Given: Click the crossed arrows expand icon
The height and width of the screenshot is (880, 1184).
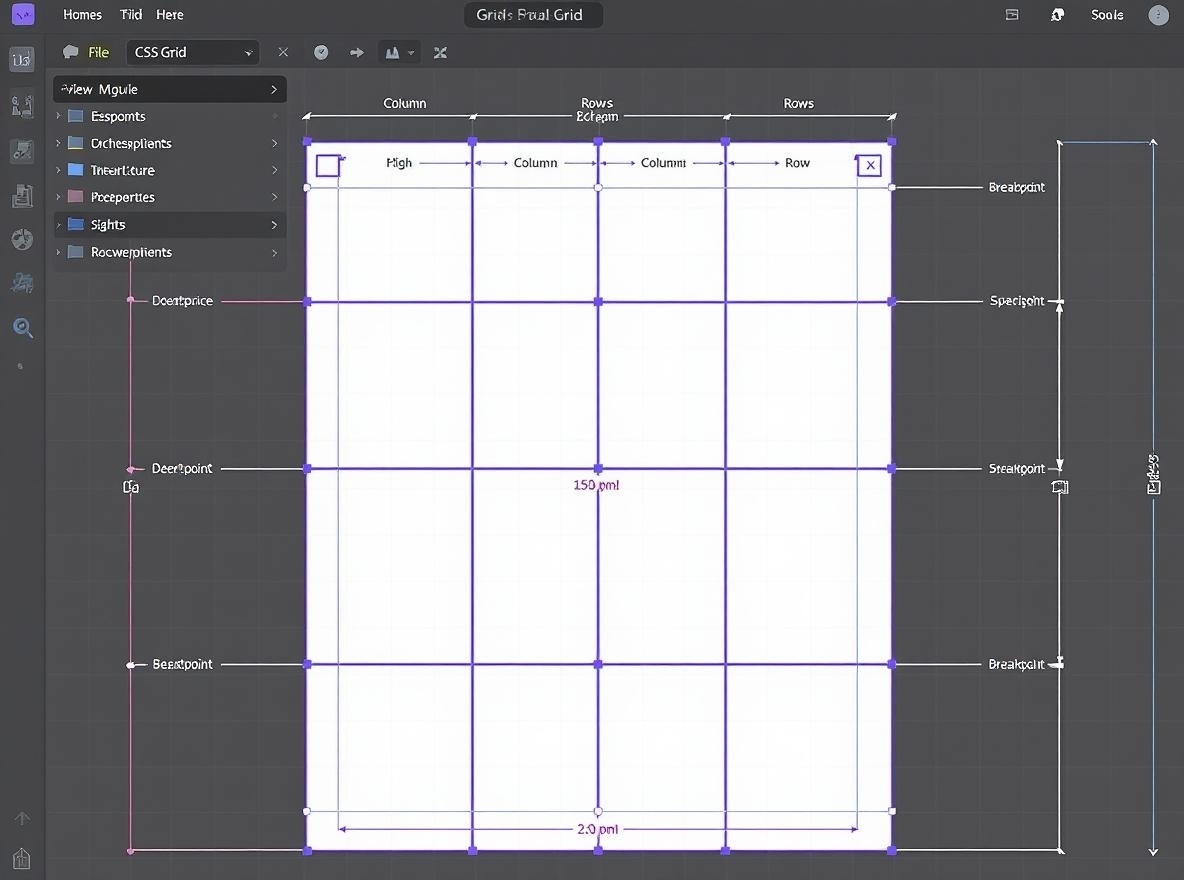Looking at the screenshot, I should [x=440, y=52].
